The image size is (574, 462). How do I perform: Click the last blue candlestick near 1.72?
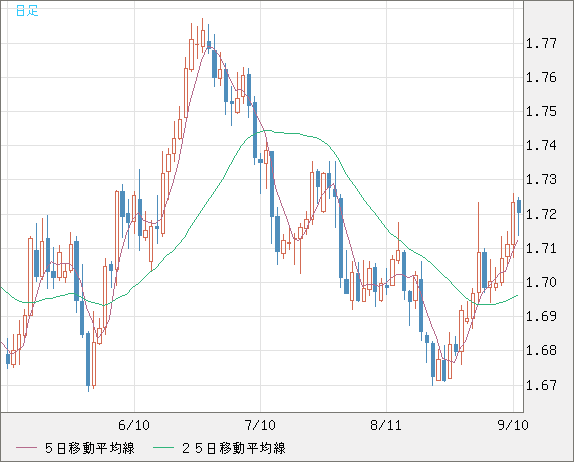pyautogui.click(x=519, y=207)
